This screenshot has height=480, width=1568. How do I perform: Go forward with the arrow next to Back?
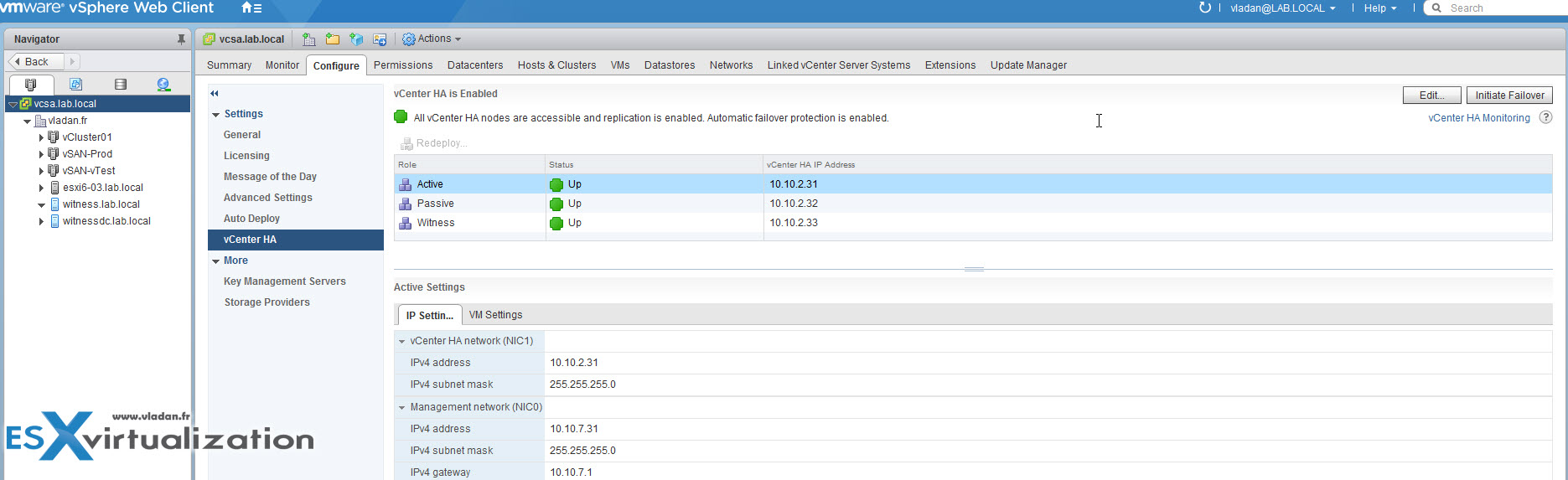click(x=72, y=61)
